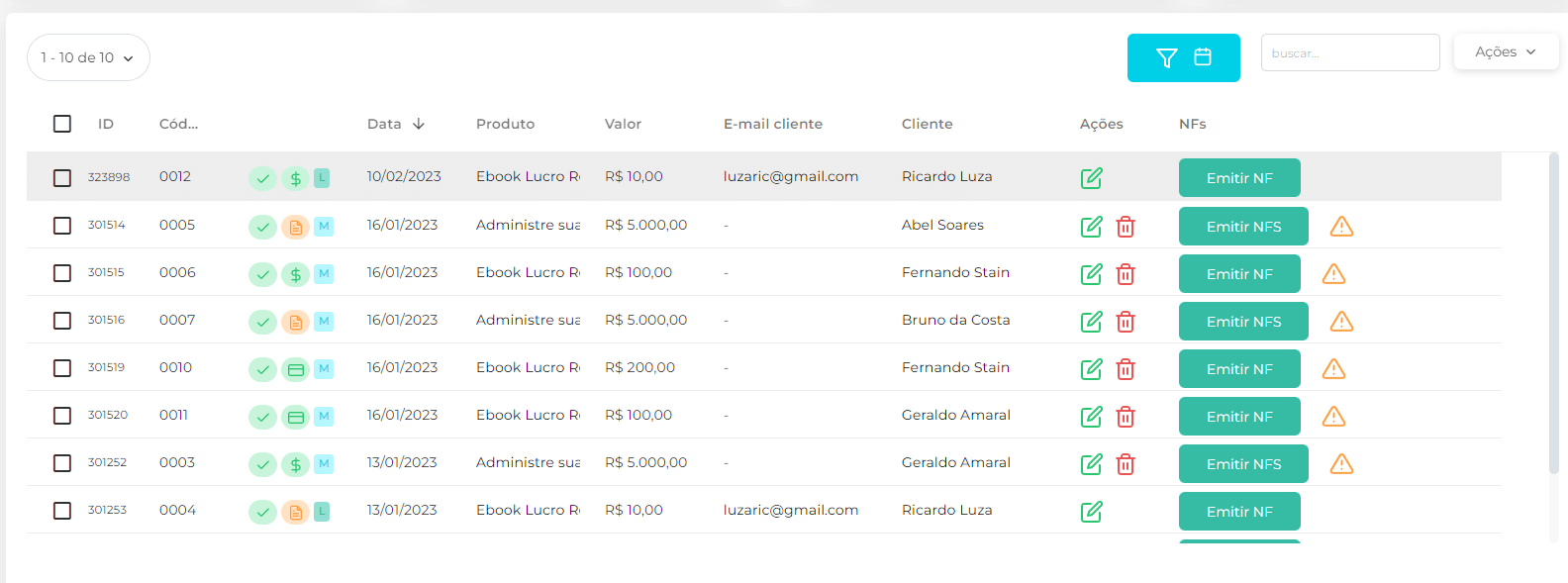Delete sale 301514 with trash icon
Image resolution: width=1568 pixels, height=583 pixels.
(x=1126, y=227)
